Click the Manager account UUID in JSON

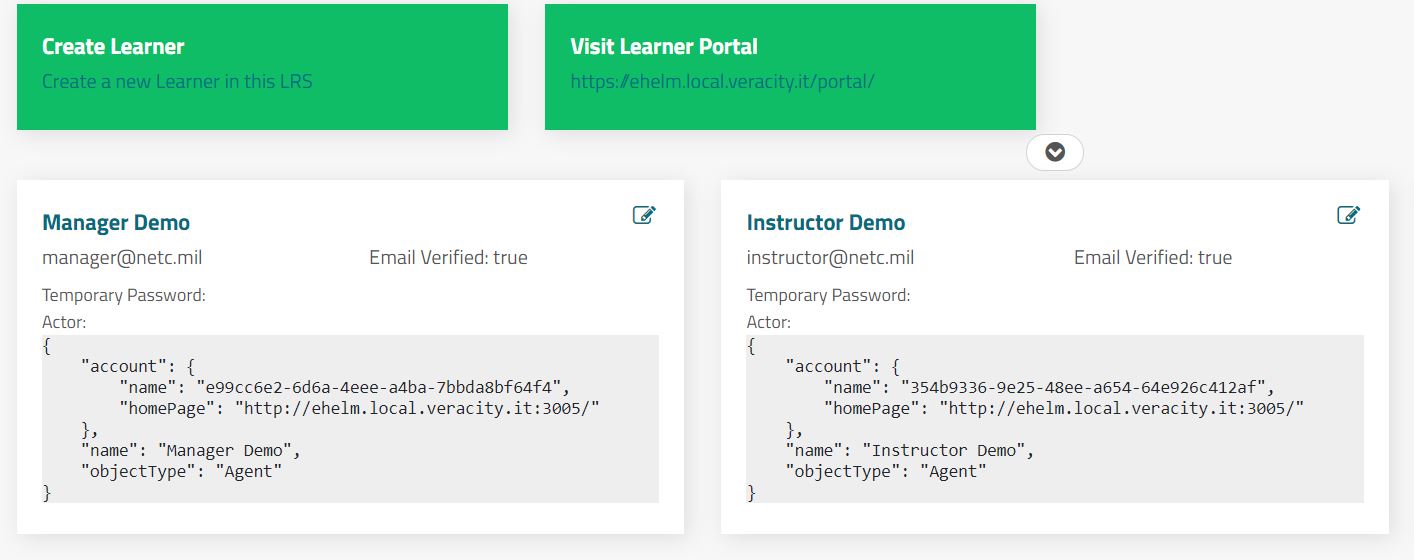click(x=383, y=387)
